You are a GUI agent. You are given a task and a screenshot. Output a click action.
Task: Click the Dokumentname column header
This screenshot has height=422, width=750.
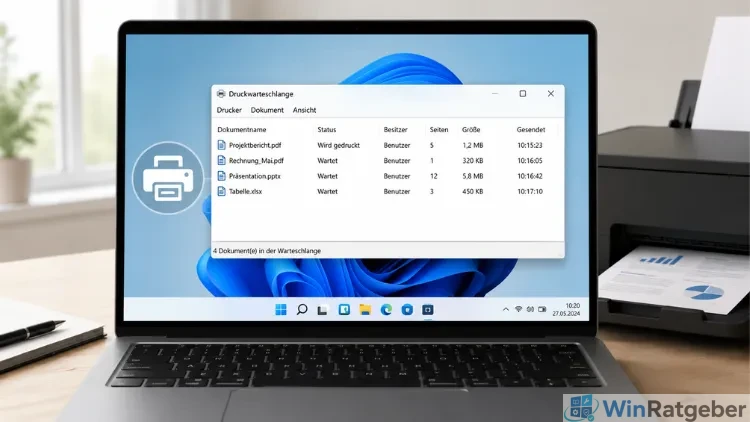[x=242, y=130]
